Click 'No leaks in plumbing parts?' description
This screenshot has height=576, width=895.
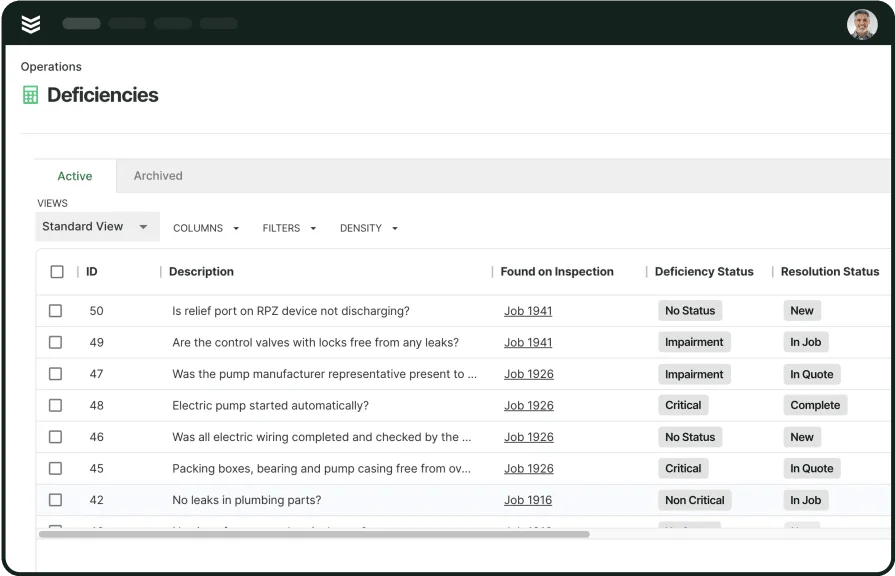click(x=247, y=500)
